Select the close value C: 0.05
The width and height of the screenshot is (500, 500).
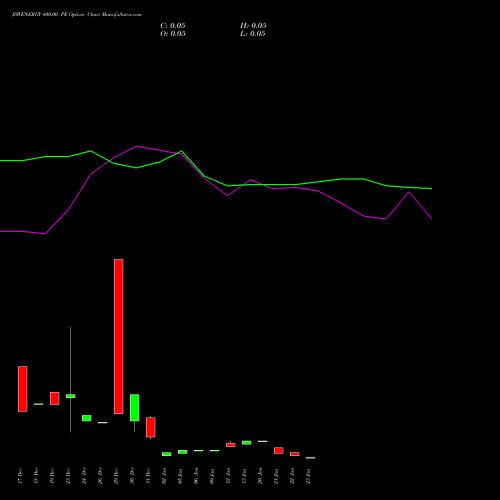(x=173, y=26)
